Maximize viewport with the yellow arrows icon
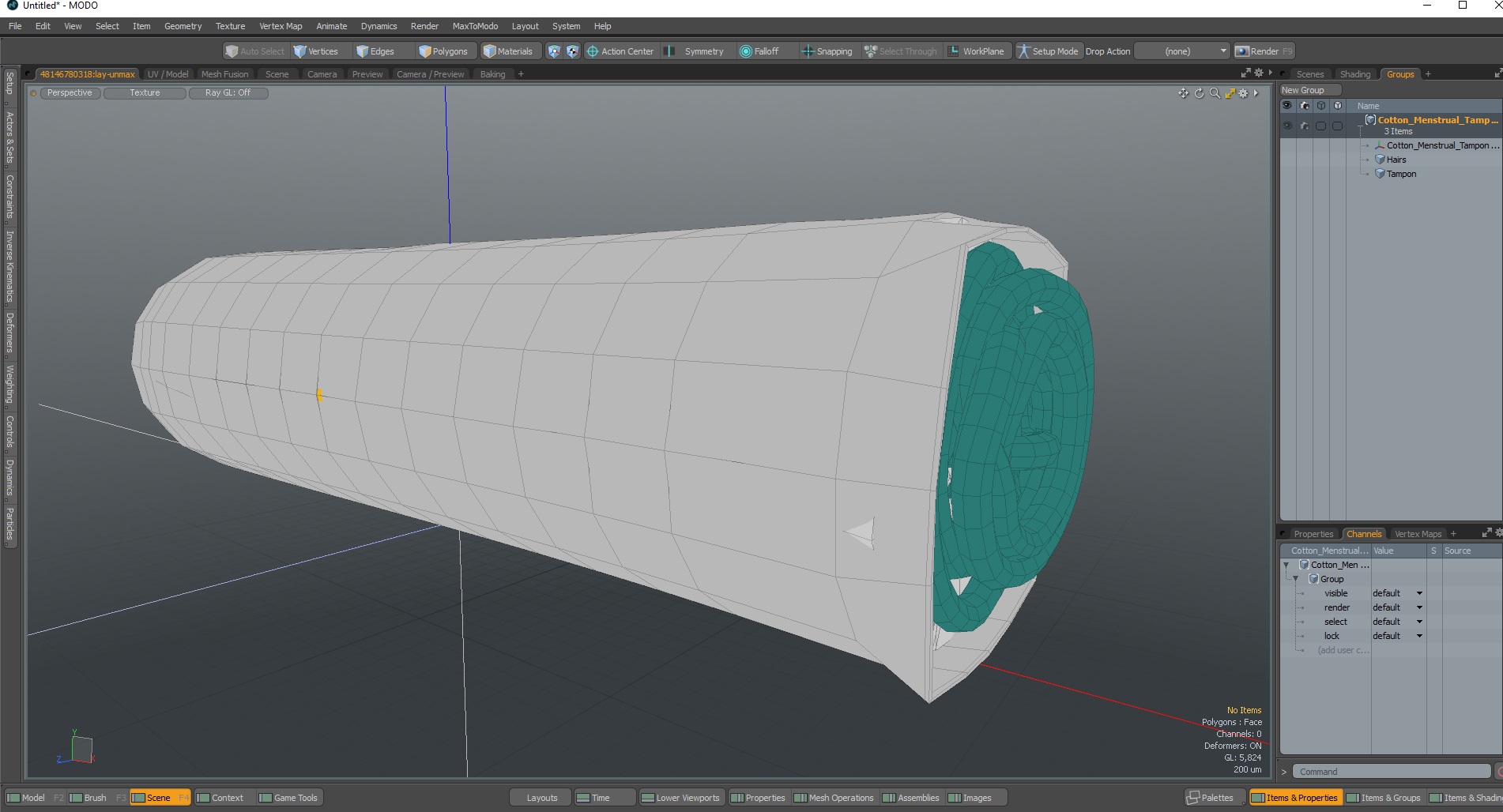Screen dimensions: 1503x812 click(x=1230, y=93)
